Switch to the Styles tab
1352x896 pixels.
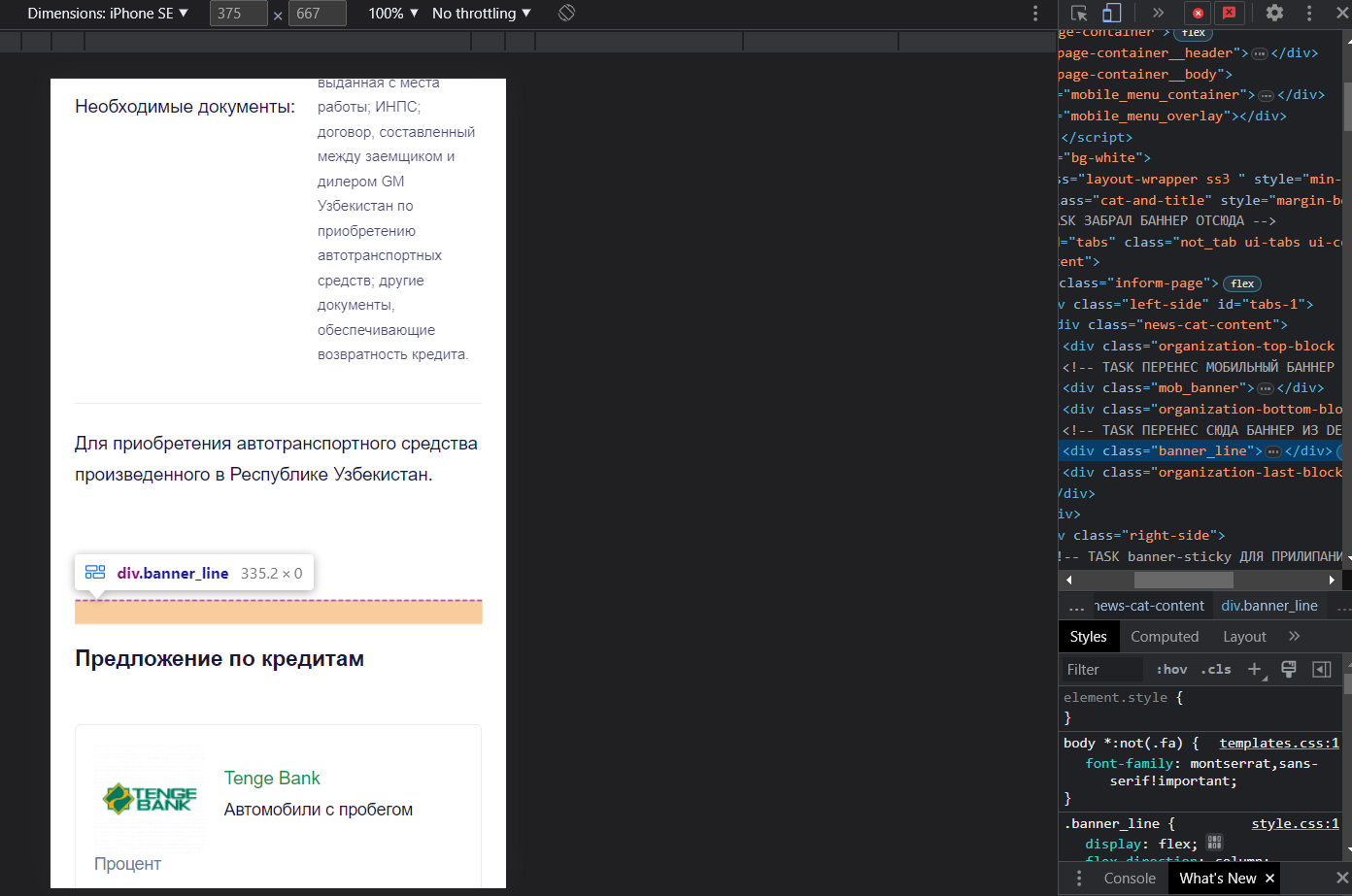tap(1088, 637)
